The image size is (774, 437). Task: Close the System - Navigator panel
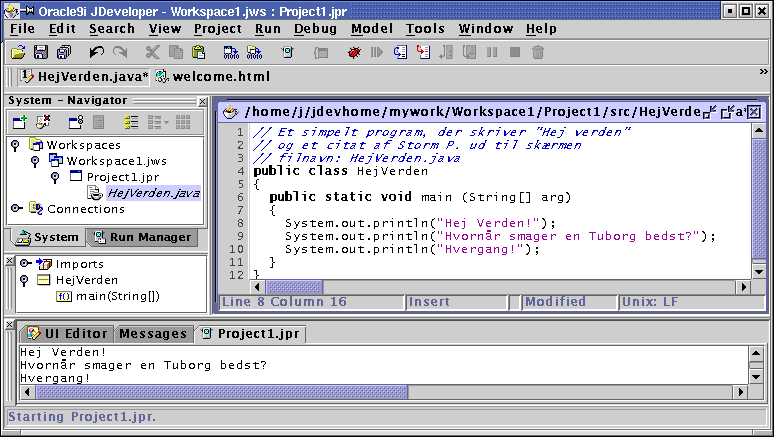click(x=199, y=101)
